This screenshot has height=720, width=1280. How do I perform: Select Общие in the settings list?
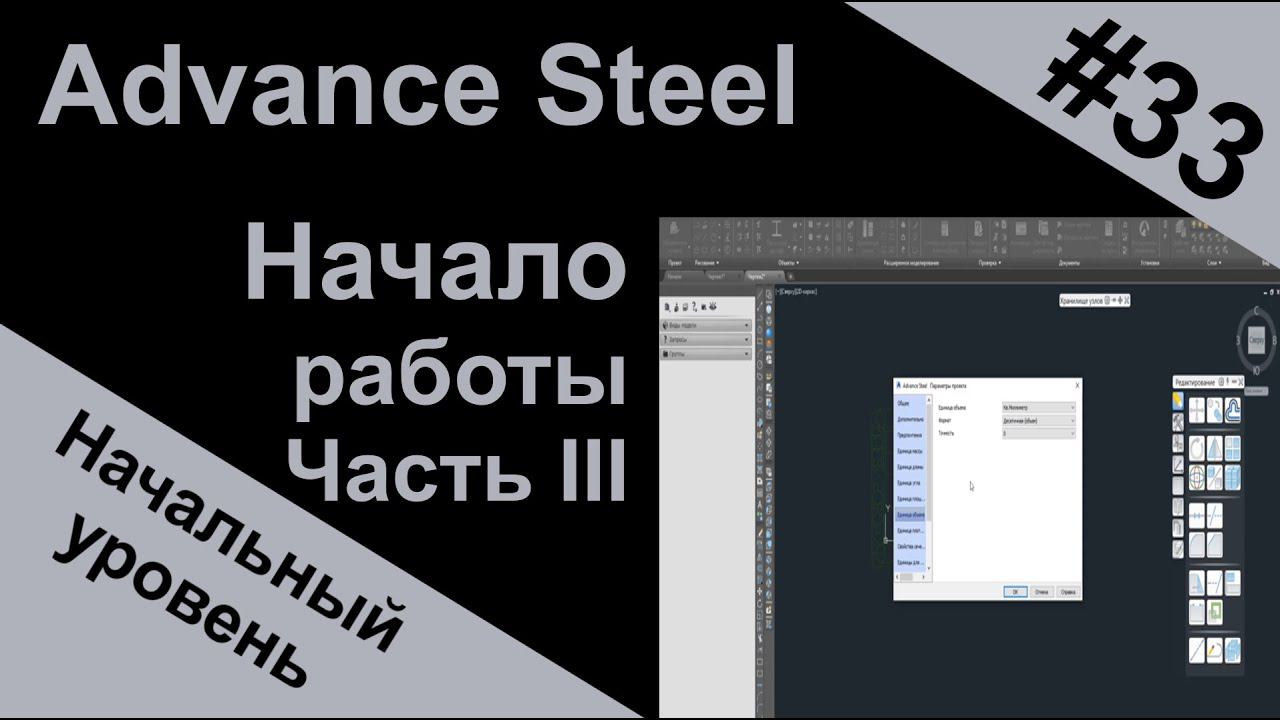pyautogui.click(x=911, y=404)
